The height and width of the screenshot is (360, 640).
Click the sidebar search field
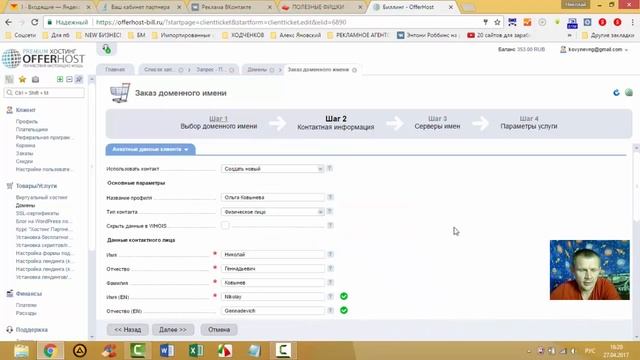[x=44, y=93]
